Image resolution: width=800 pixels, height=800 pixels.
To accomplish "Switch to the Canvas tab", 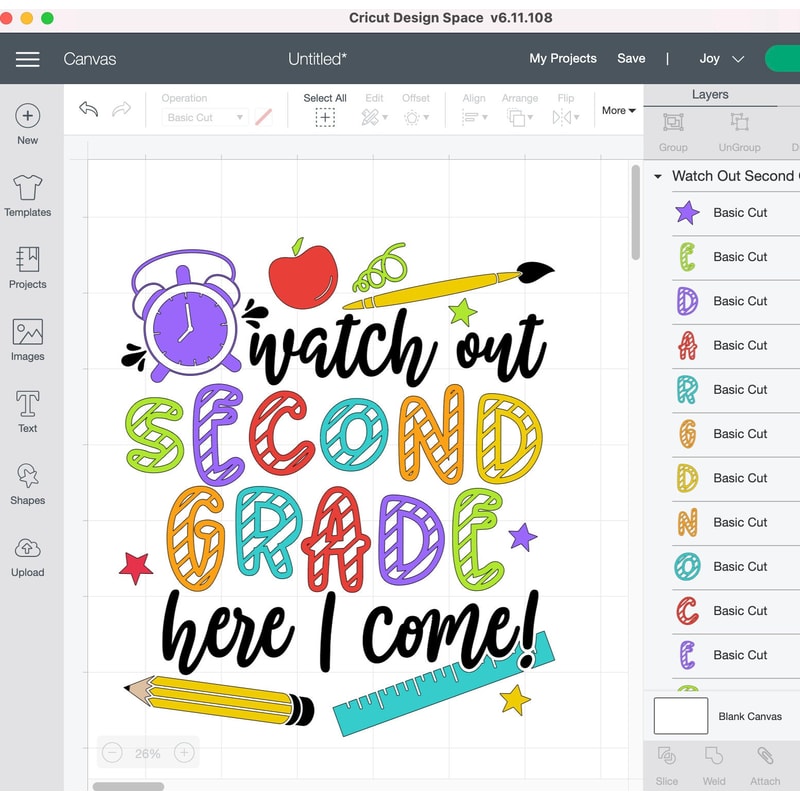I will click(90, 59).
